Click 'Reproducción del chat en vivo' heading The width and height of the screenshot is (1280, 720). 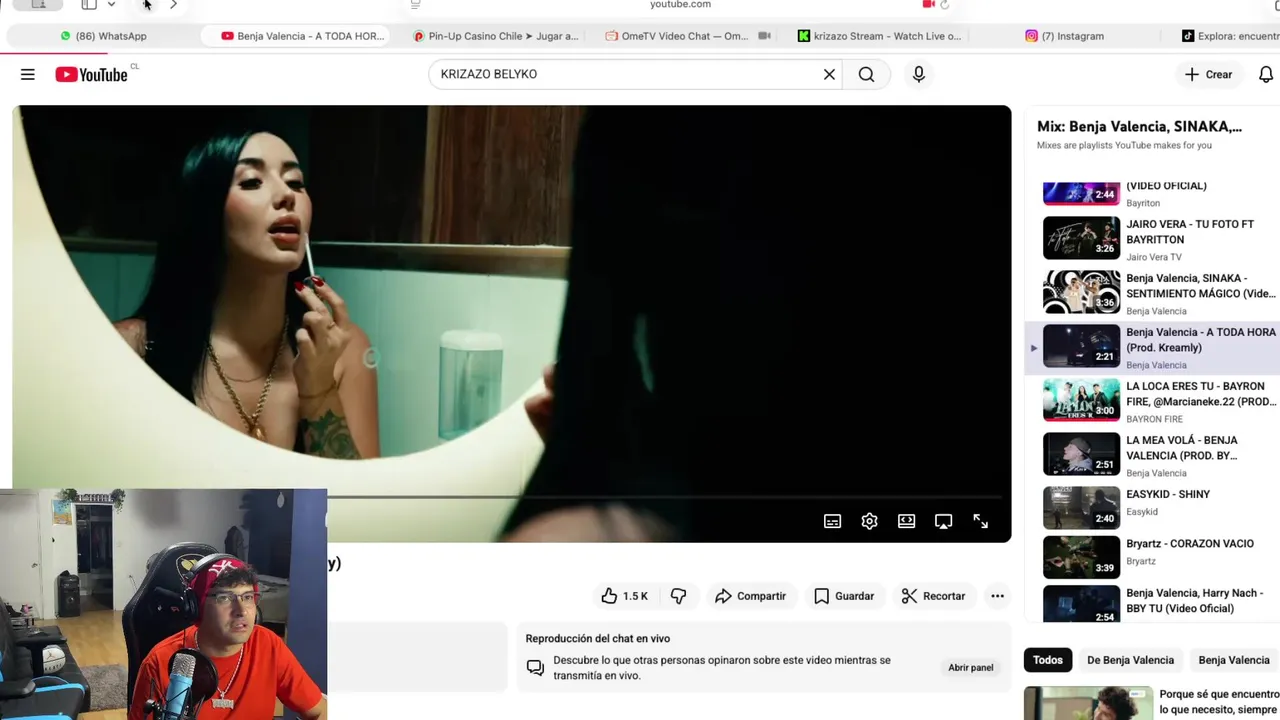598,639
